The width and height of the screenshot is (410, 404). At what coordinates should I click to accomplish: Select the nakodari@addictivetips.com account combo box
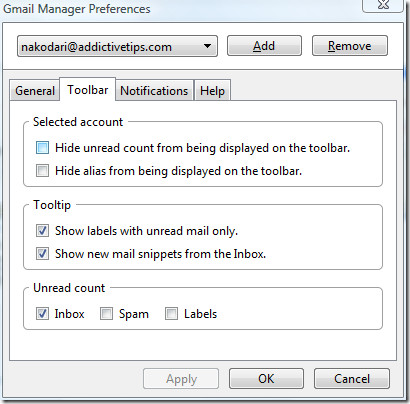pos(117,46)
